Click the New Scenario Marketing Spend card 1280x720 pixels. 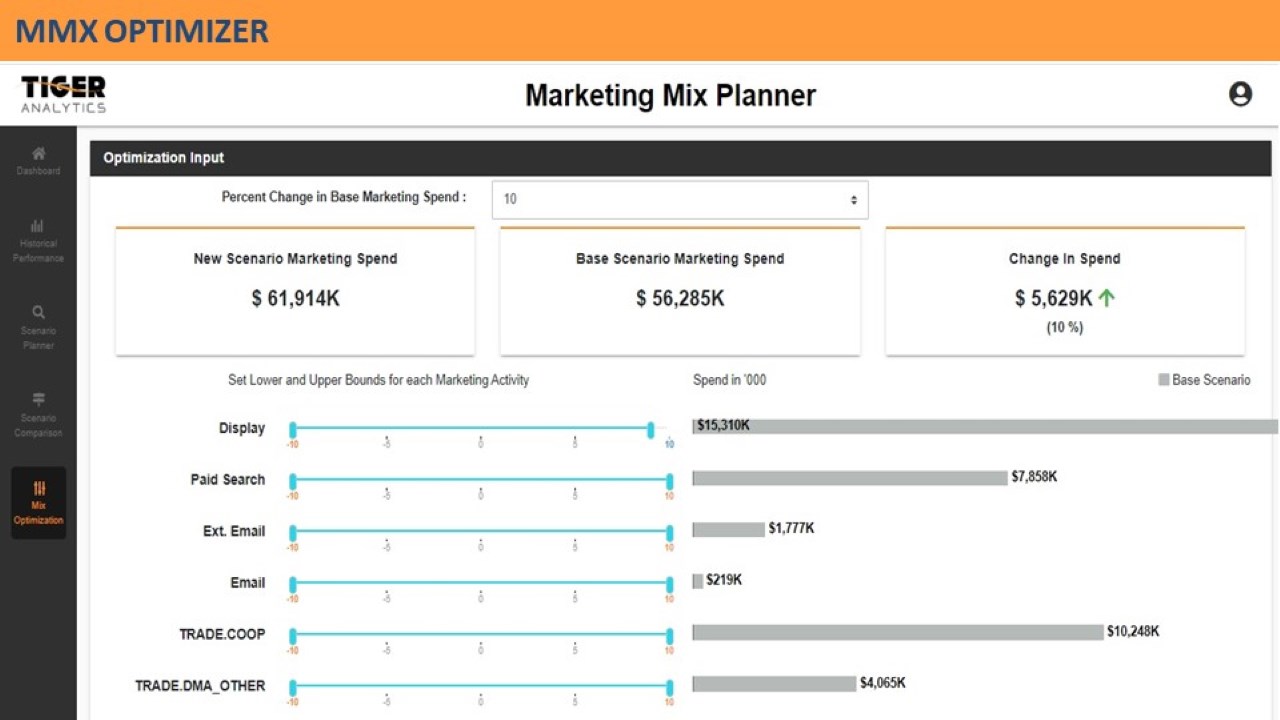point(295,290)
